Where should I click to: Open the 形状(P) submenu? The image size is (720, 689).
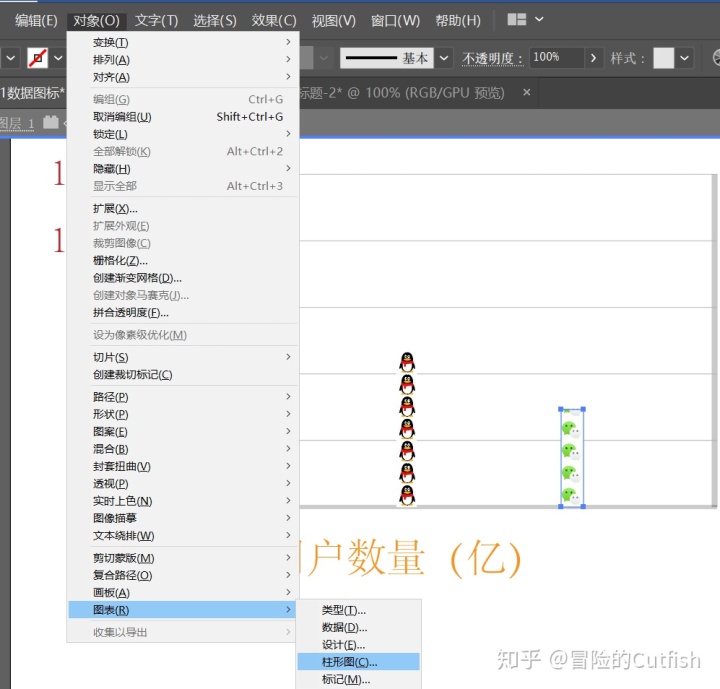183,414
